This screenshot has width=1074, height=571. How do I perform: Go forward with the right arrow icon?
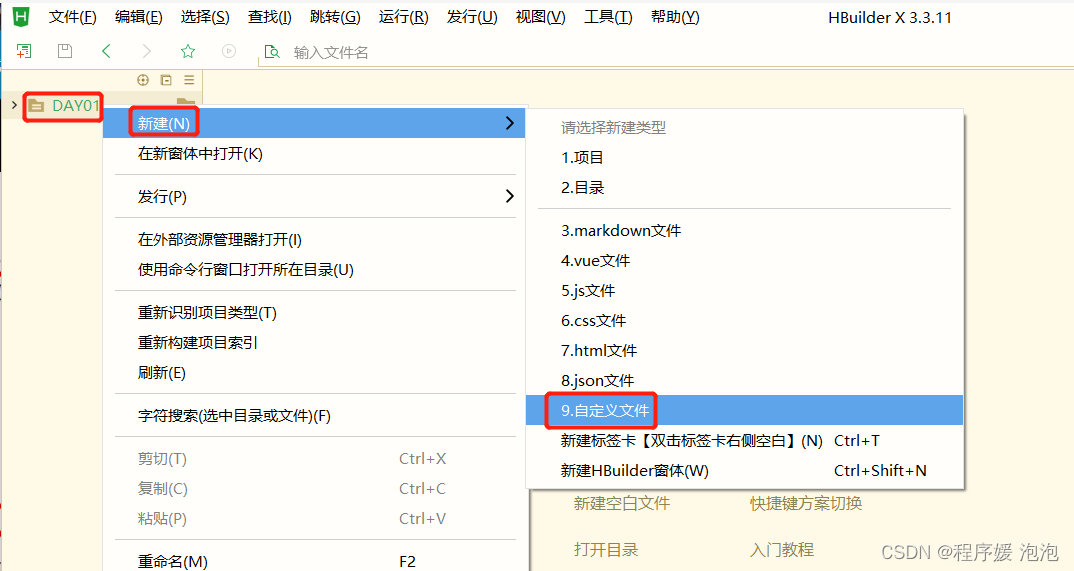coord(147,51)
